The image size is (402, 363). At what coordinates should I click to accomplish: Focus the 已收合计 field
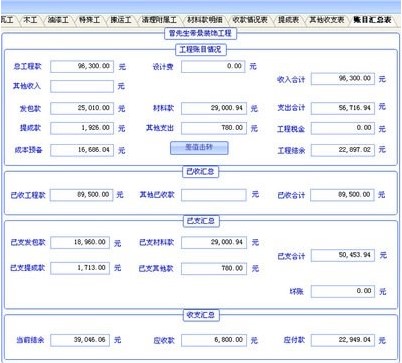pos(342,195)
